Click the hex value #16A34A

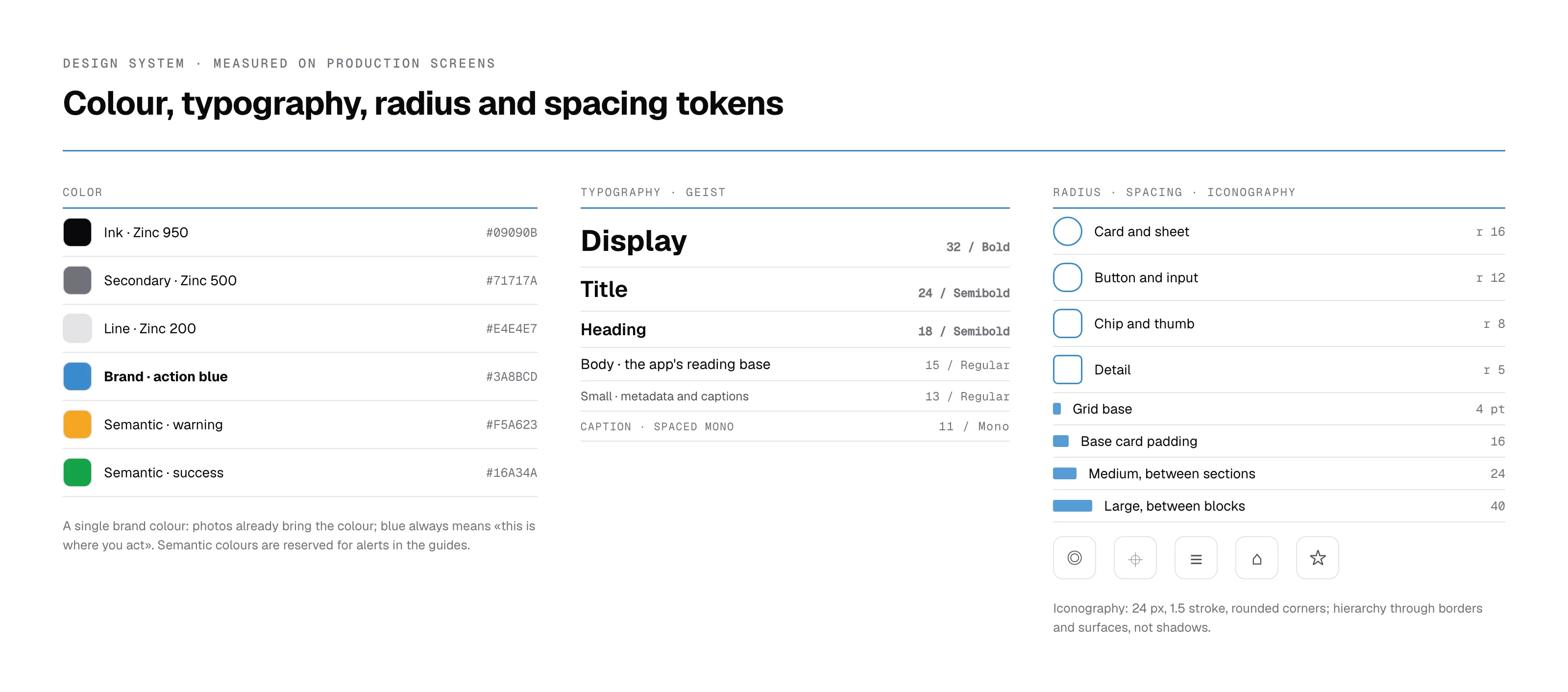511,473
